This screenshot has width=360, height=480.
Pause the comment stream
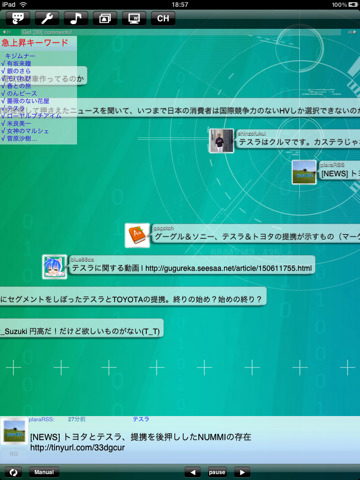click(217, 472)
